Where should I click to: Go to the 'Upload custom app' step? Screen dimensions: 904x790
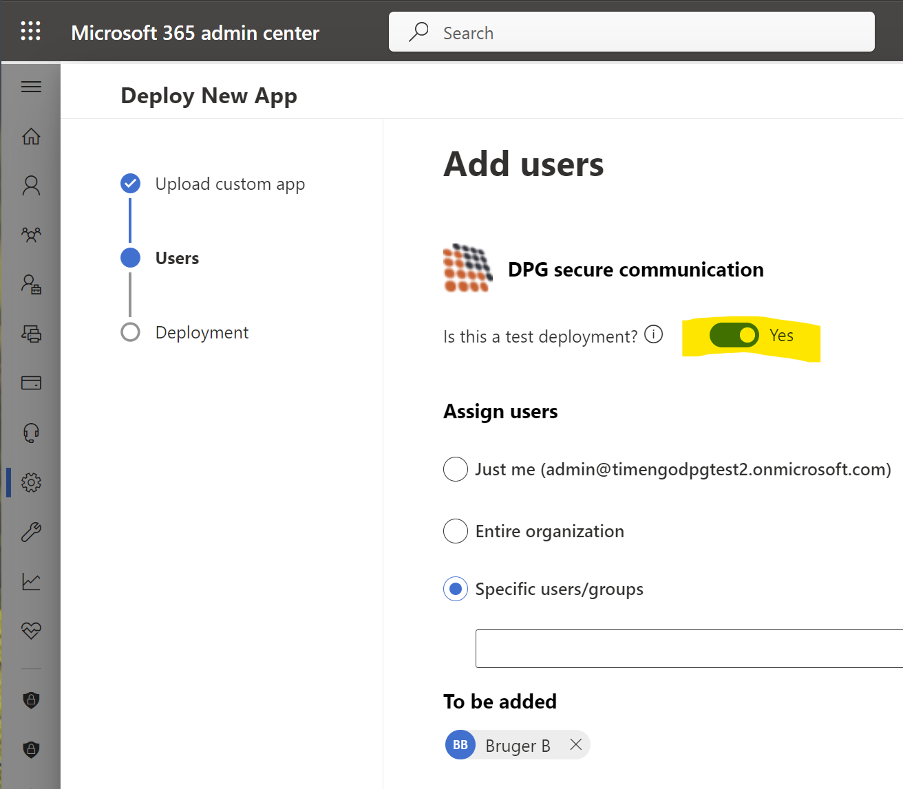click(229, 184)
